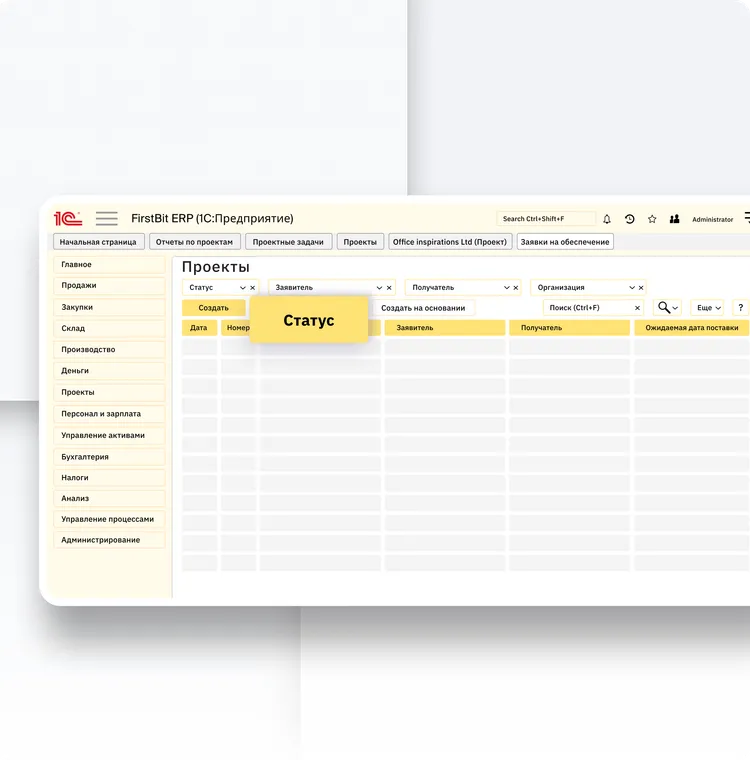The height and width of the screenshot is (760, 750).
Task: Expand the Статус filter dropdown
Action: pyautogui.click(x=242, y=288)
